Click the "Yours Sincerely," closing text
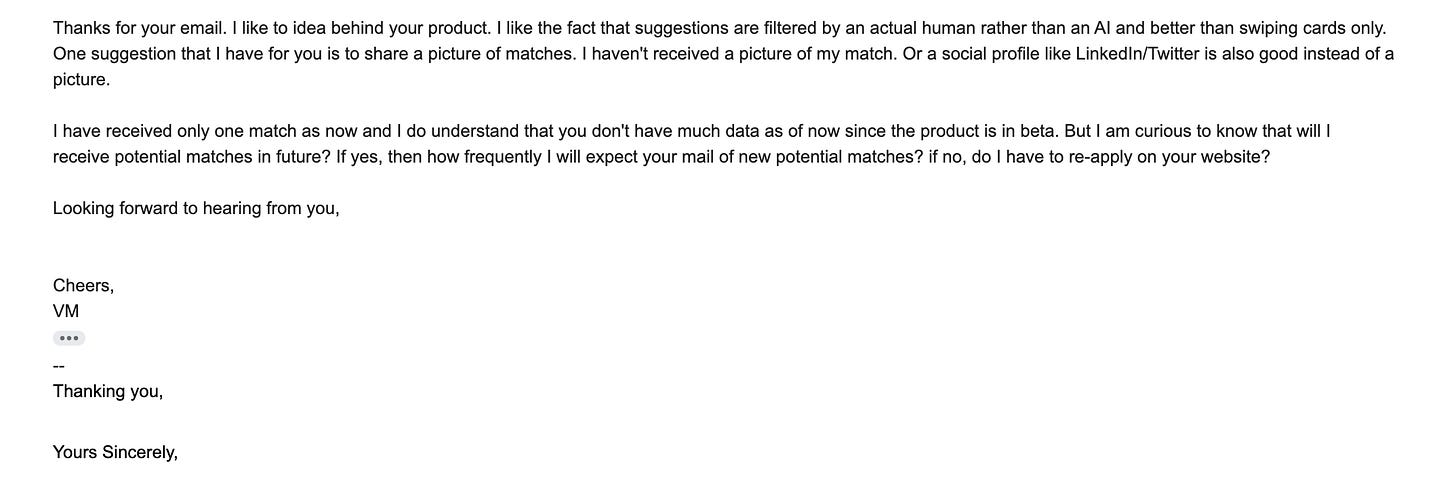The image size is (1456, 496). 115,452
